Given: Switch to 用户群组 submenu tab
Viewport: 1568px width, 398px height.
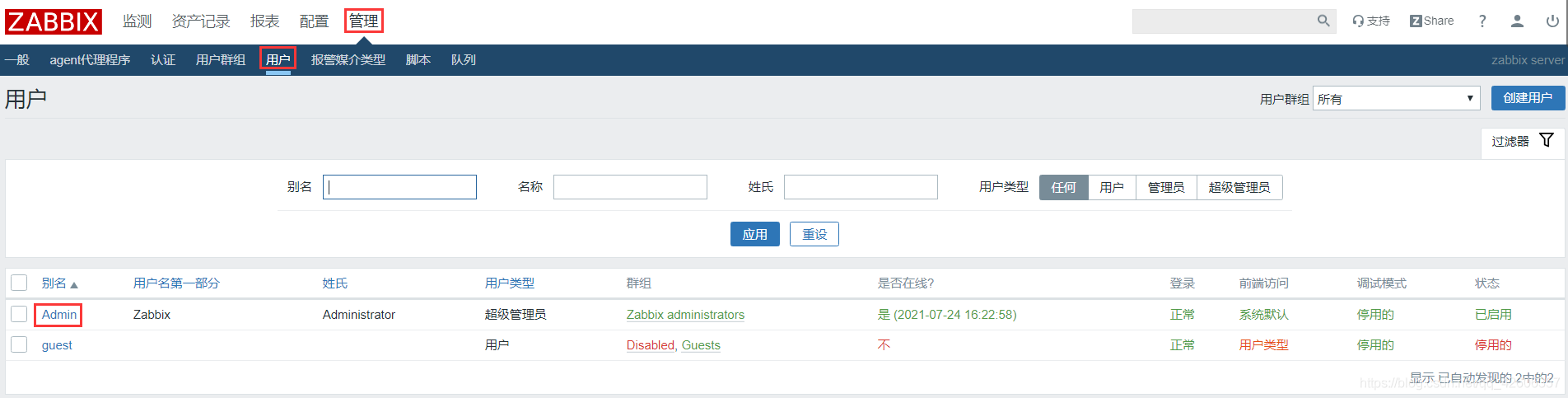Looking at the screenshot, I should (x=221, y=59).
